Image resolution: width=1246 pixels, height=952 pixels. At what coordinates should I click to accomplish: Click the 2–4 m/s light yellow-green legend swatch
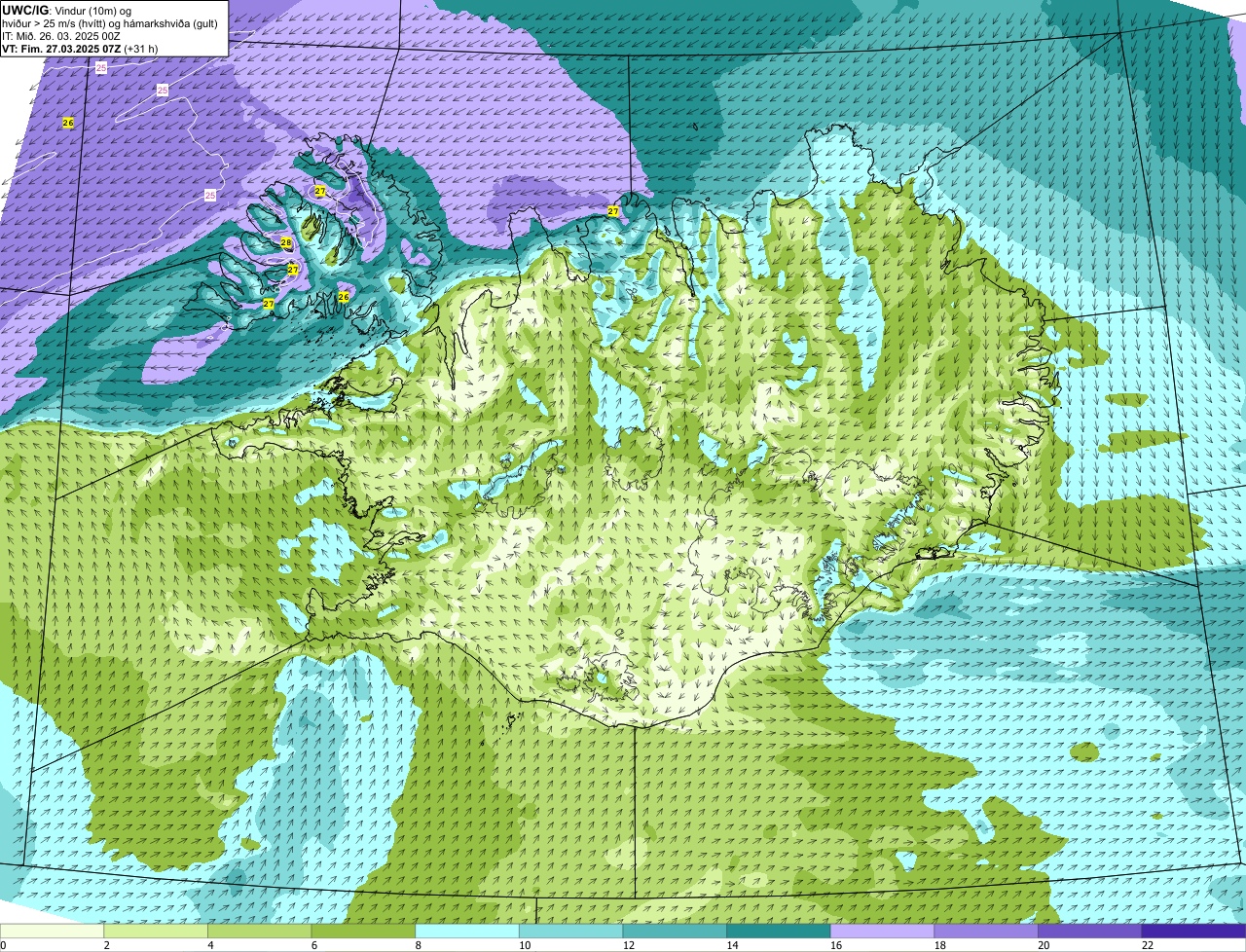click(156, 931)
